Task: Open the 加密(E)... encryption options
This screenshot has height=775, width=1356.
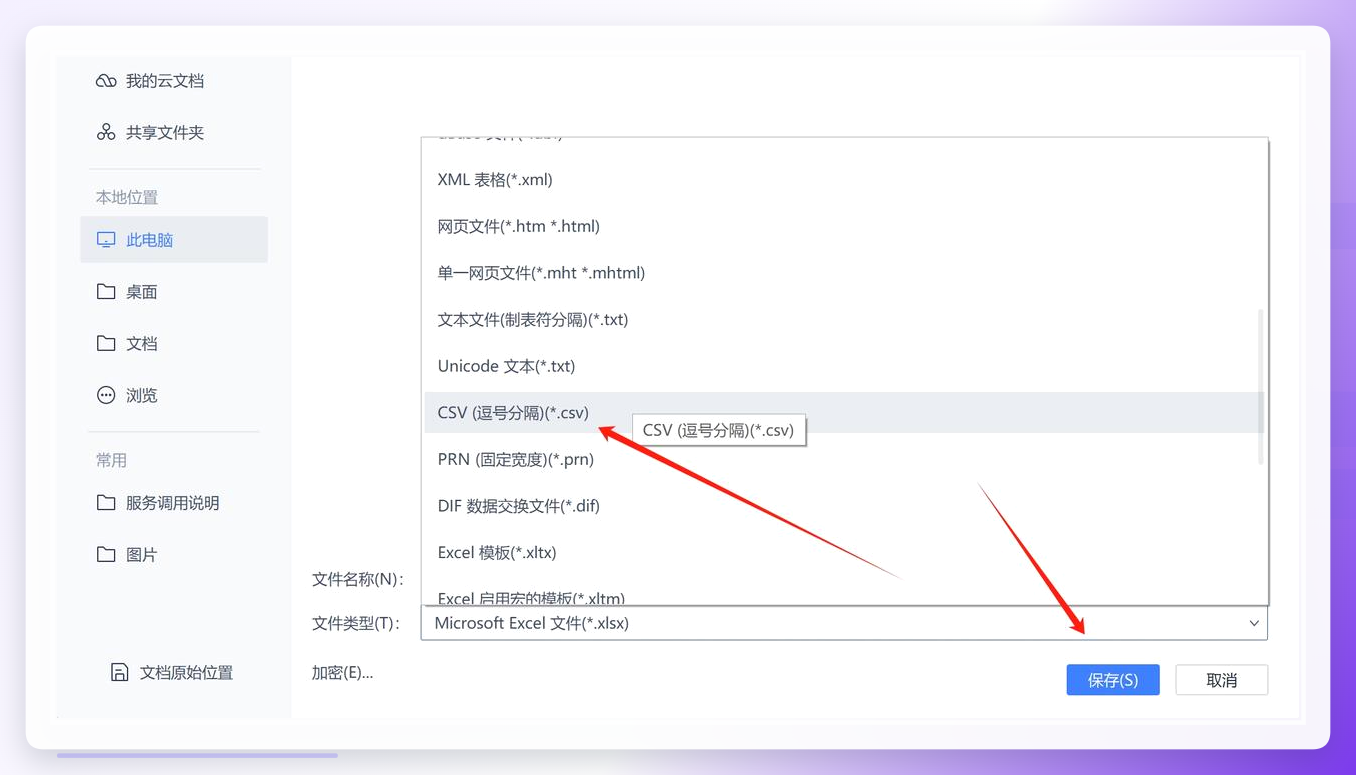Action: click(342, 673)
